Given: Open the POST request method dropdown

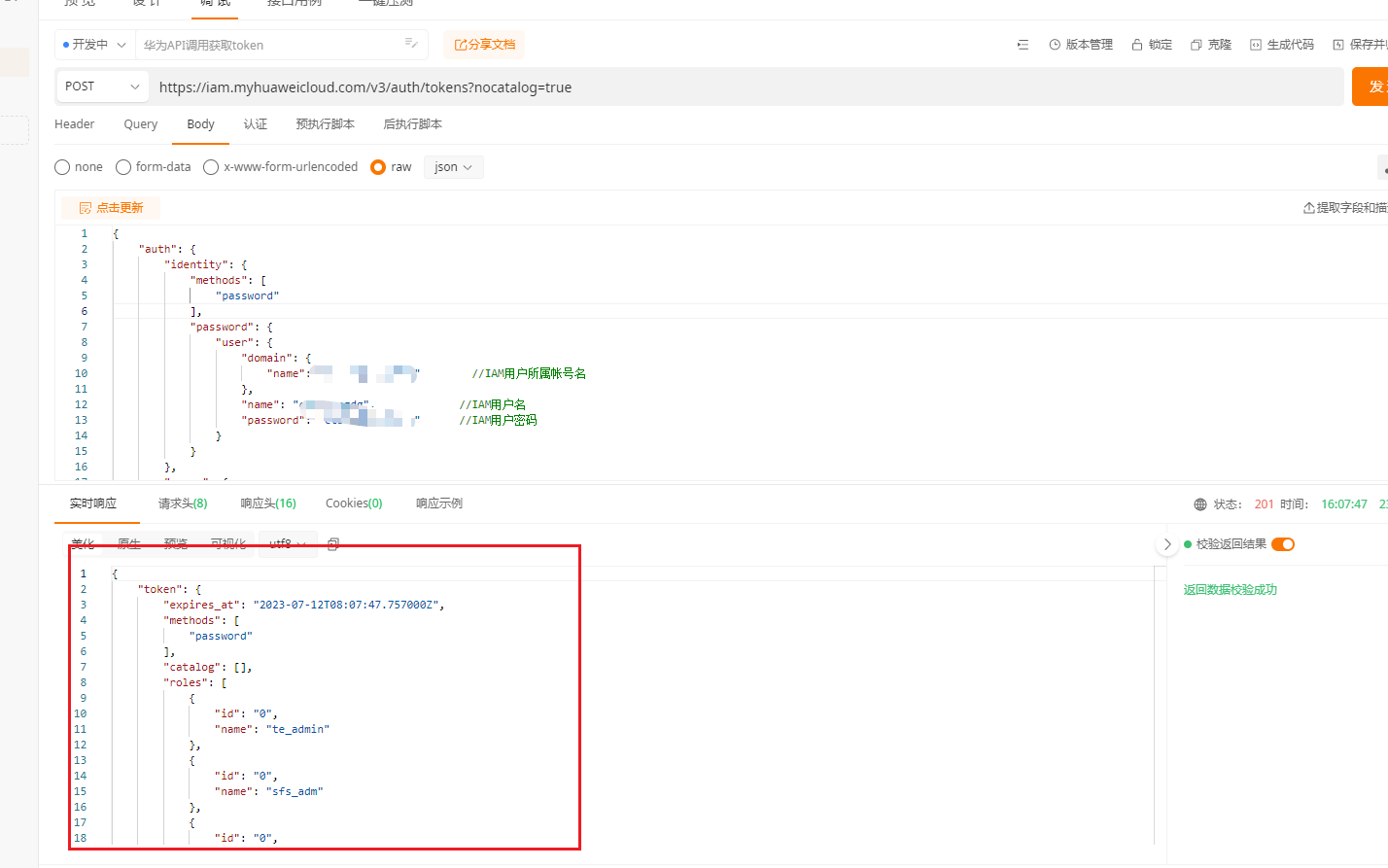Looking at the screenshot, I should click(103, 87).
